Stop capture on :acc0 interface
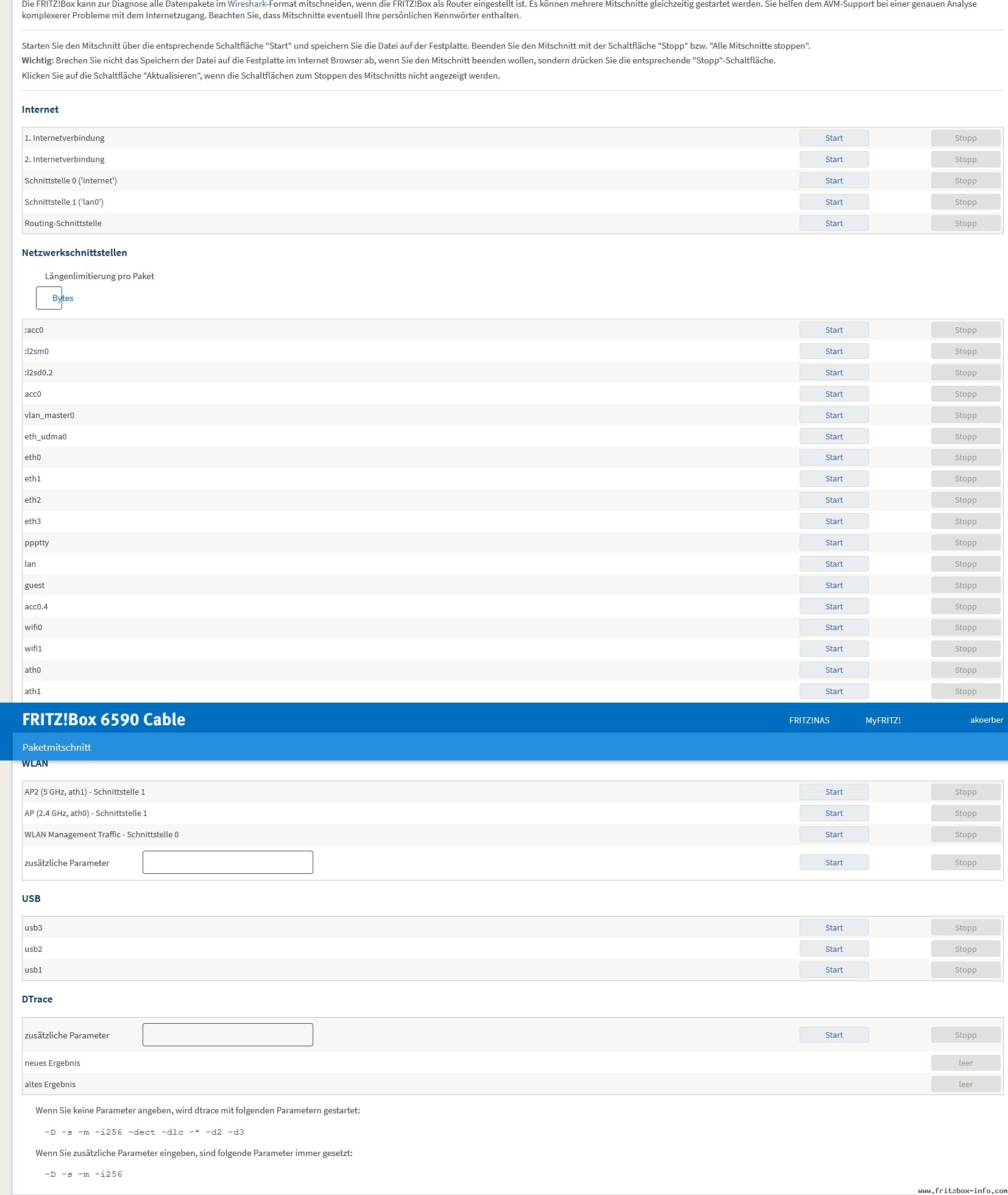 coord(965,330)
